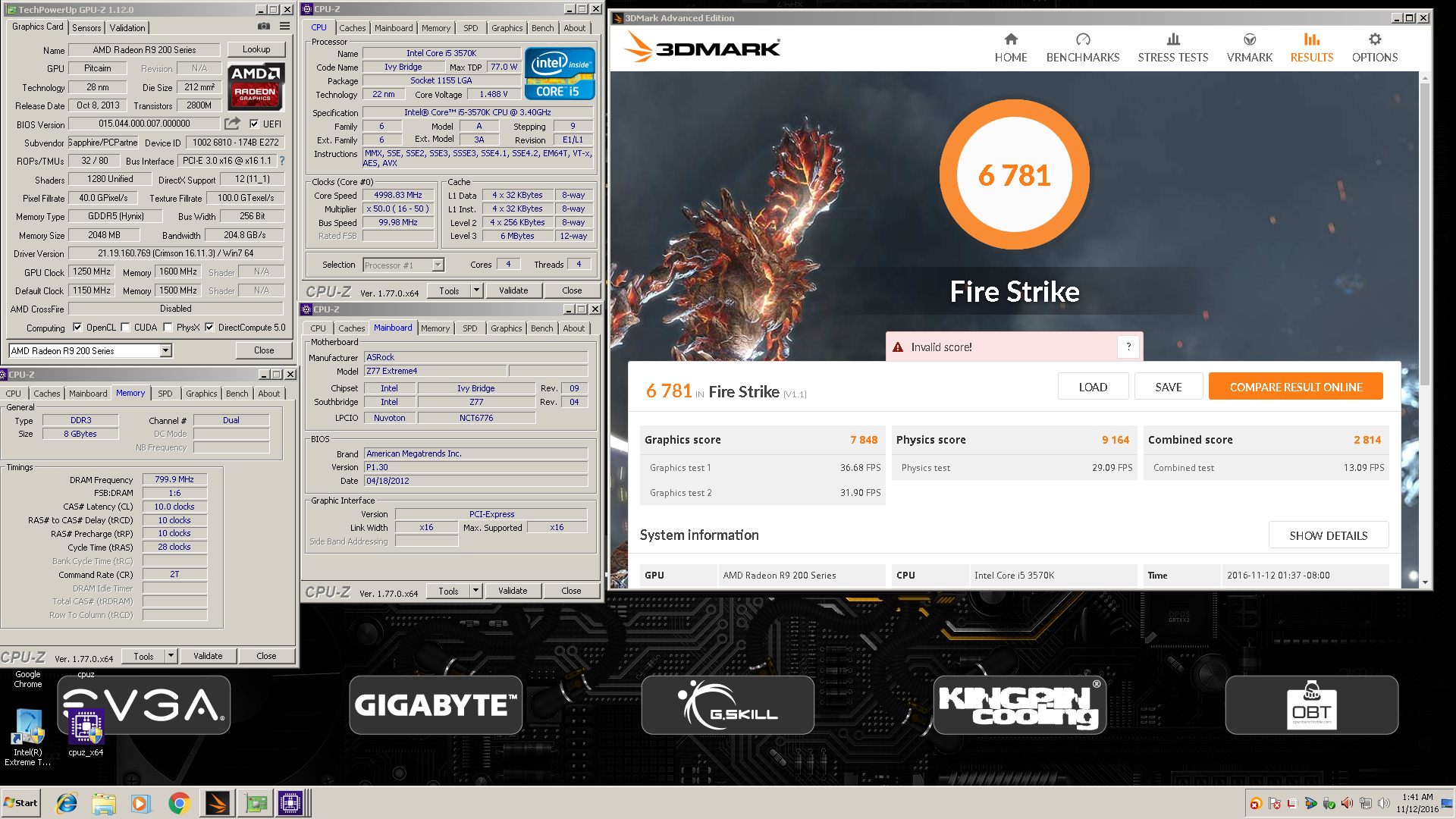Toggle the CUDA checkbox
The image size is (1456, 819).
pyautogui.click(x=125, y=328)
